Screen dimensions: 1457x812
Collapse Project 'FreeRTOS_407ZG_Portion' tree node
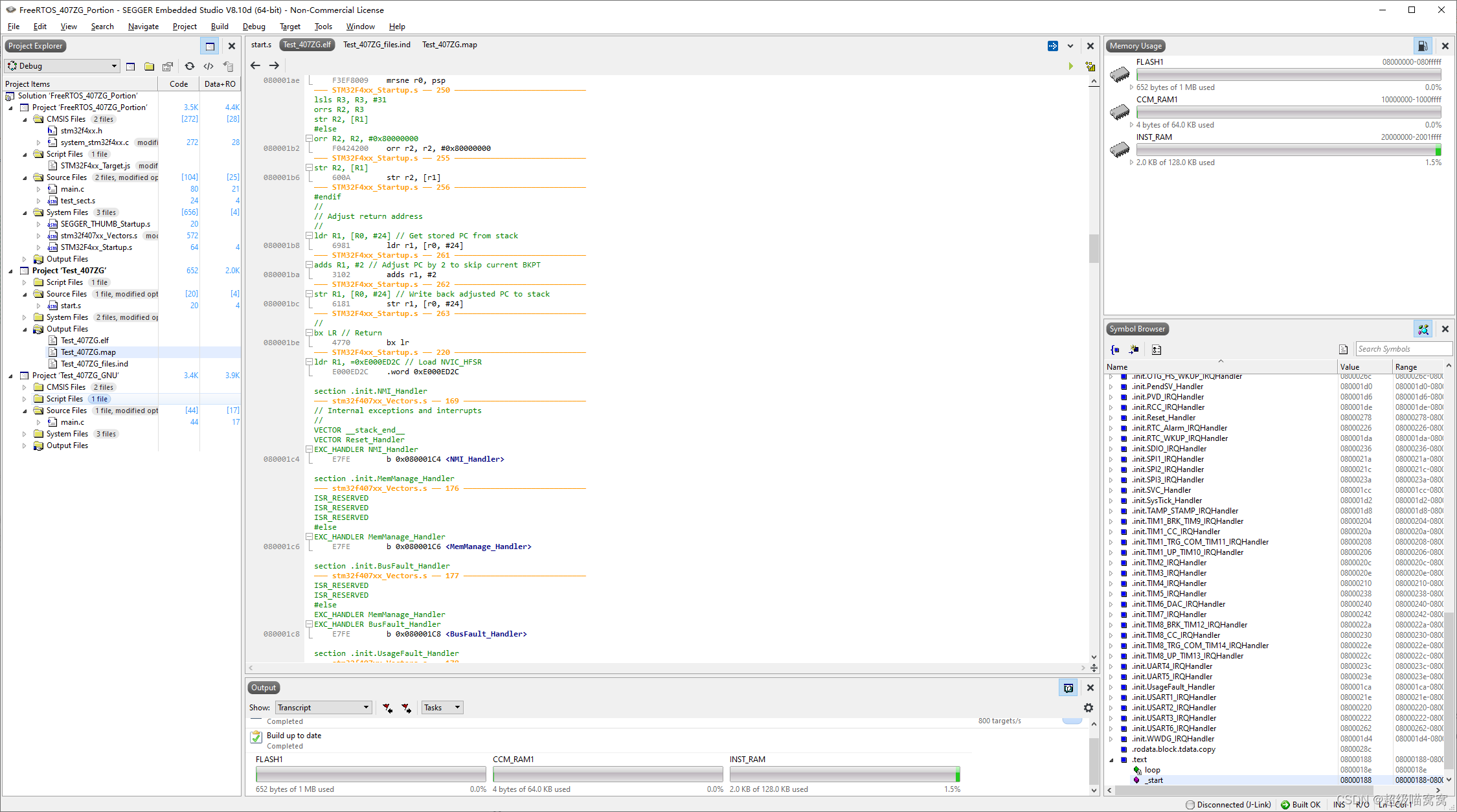point(10,107)
